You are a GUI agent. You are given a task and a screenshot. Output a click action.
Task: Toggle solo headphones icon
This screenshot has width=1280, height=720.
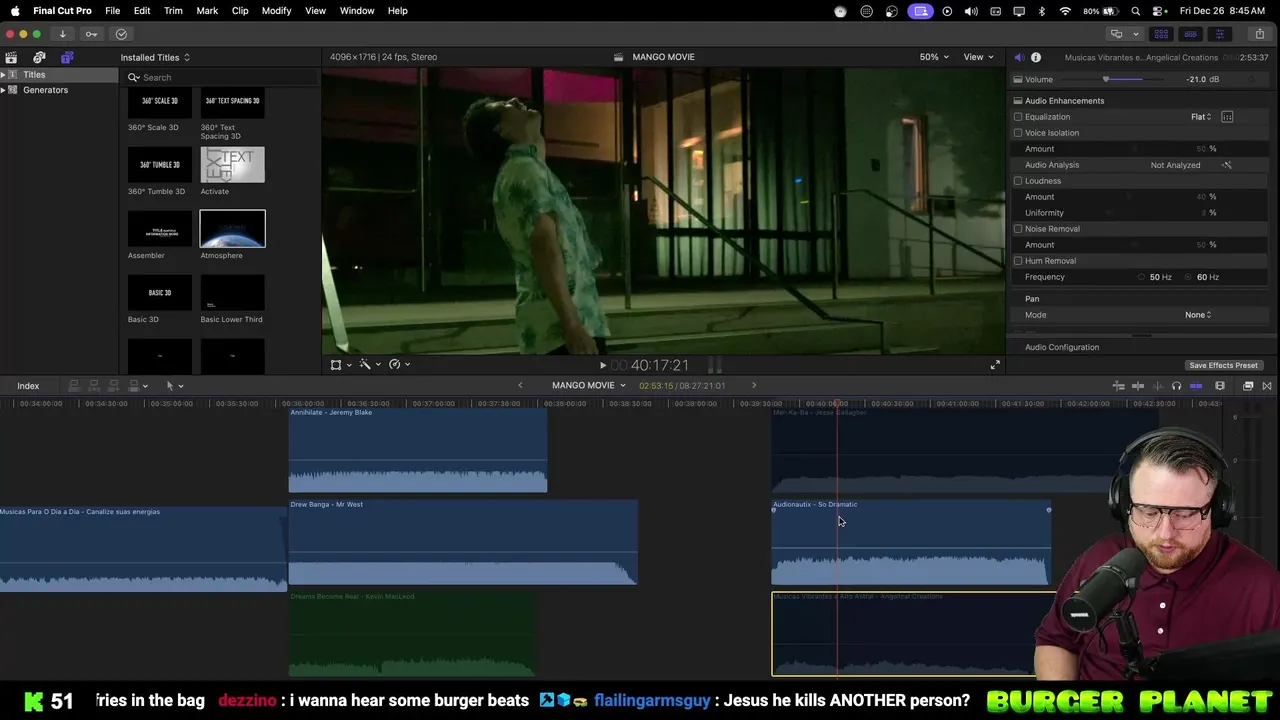pyautogui.click(x=1176, y=386)
